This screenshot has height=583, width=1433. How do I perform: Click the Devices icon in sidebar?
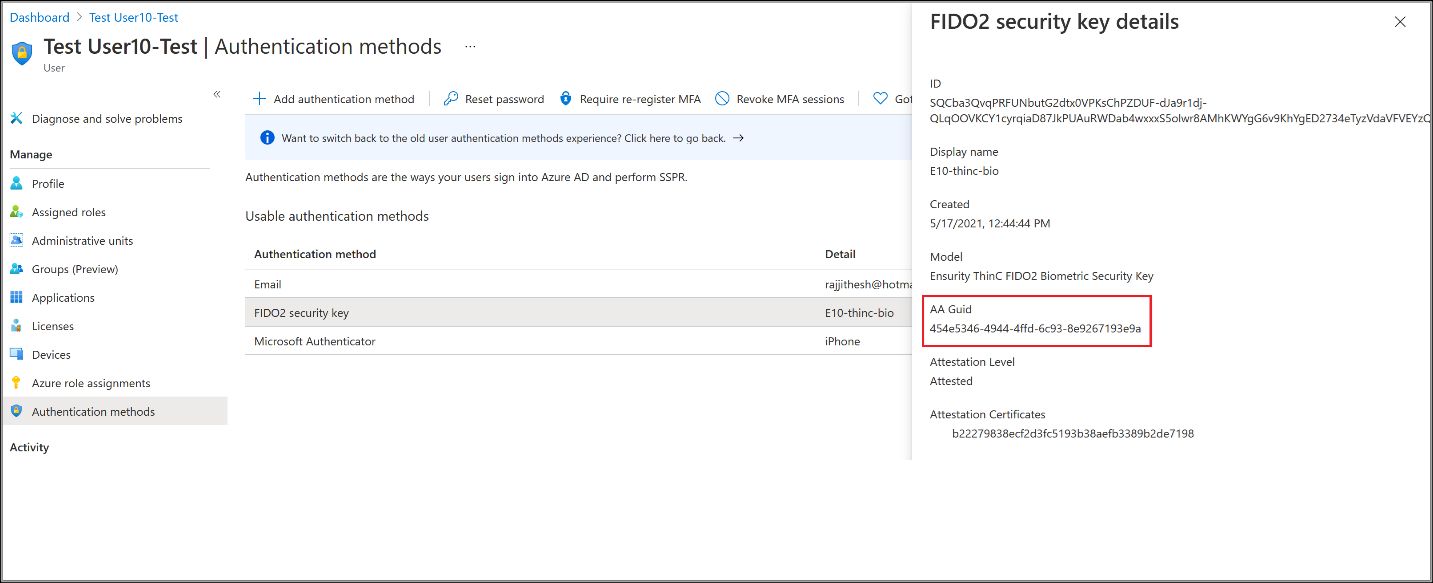click(16, 355)
